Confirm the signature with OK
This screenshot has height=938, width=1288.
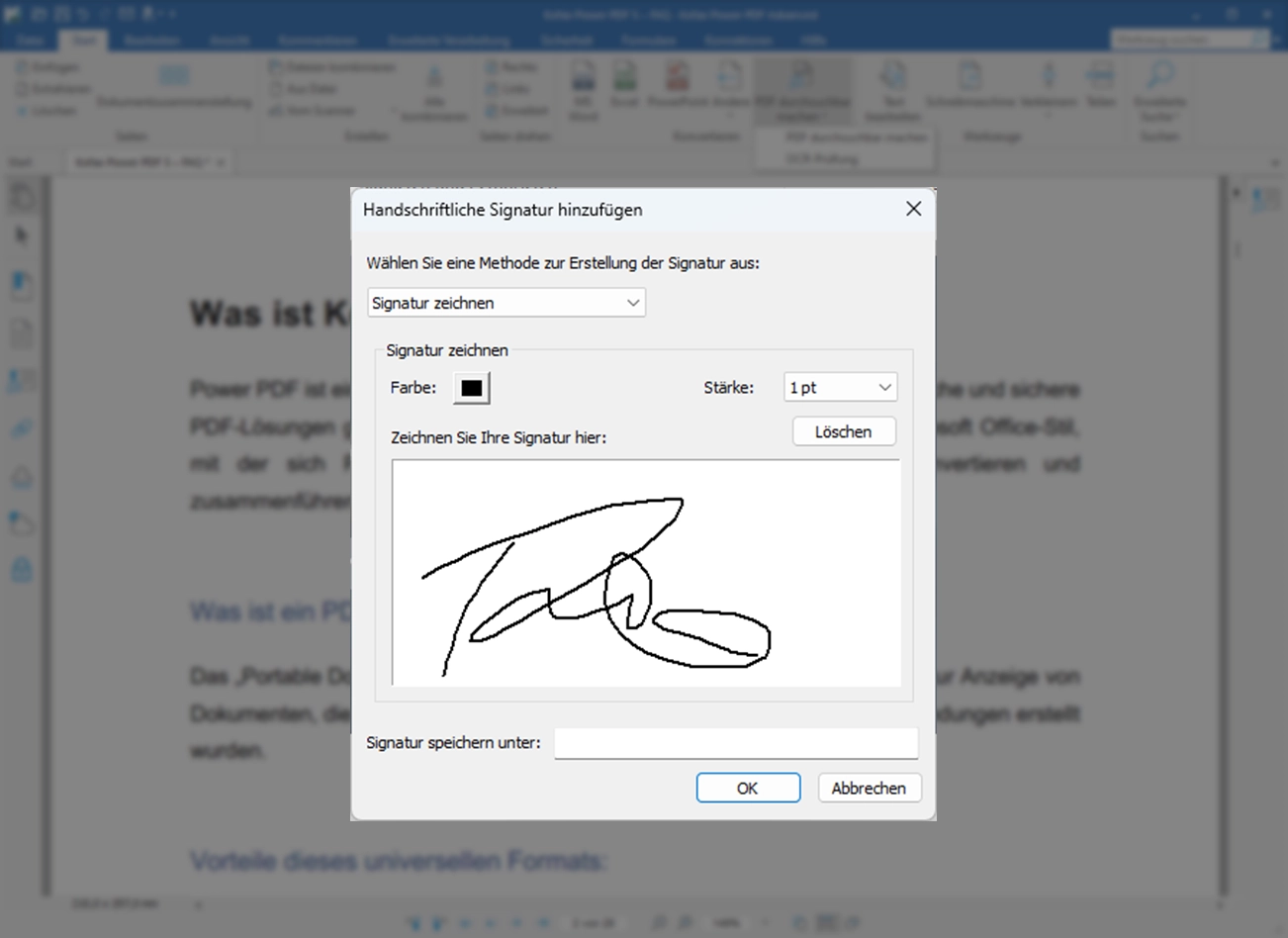point(748,788)
